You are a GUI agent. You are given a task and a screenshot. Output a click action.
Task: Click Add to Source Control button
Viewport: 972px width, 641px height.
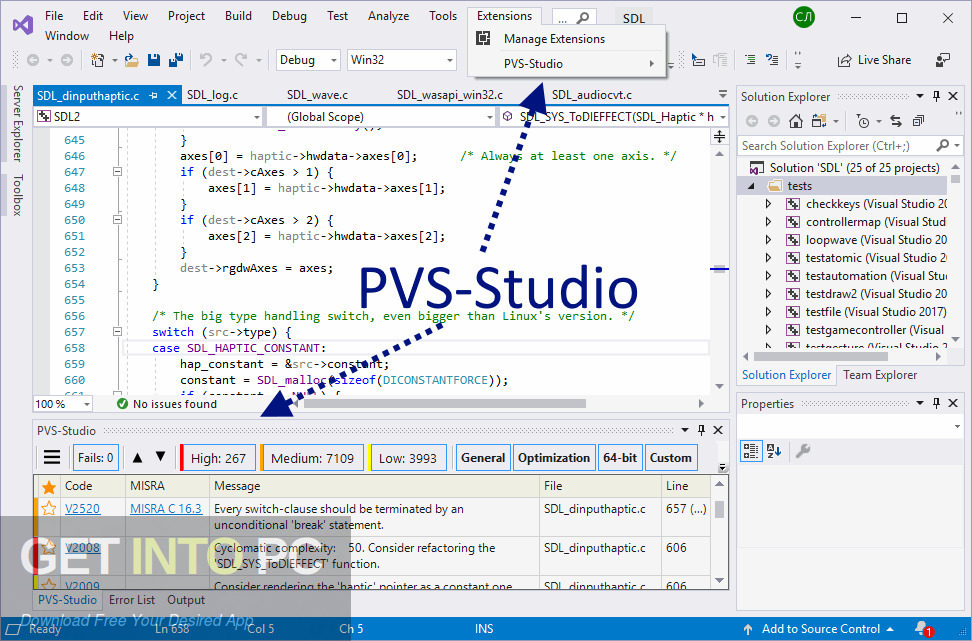pyautogui.click(x=820, y=629)
